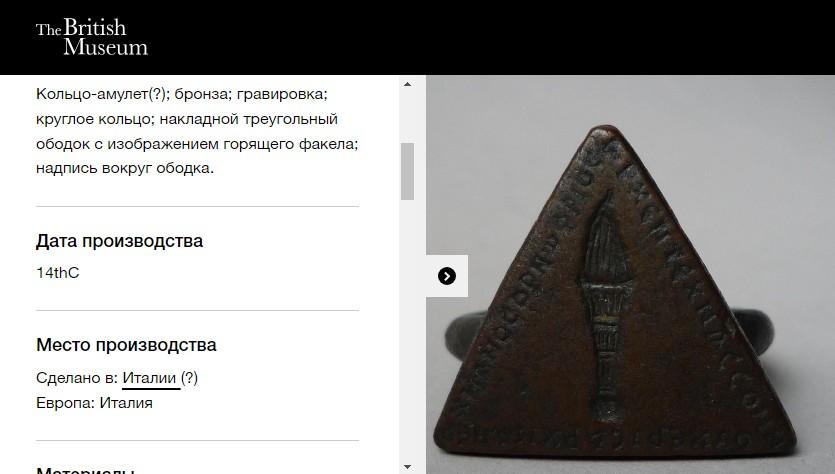Viewport: 835px width, 474px height.
Task: Select the Дата производства heading
Action: 119,241
